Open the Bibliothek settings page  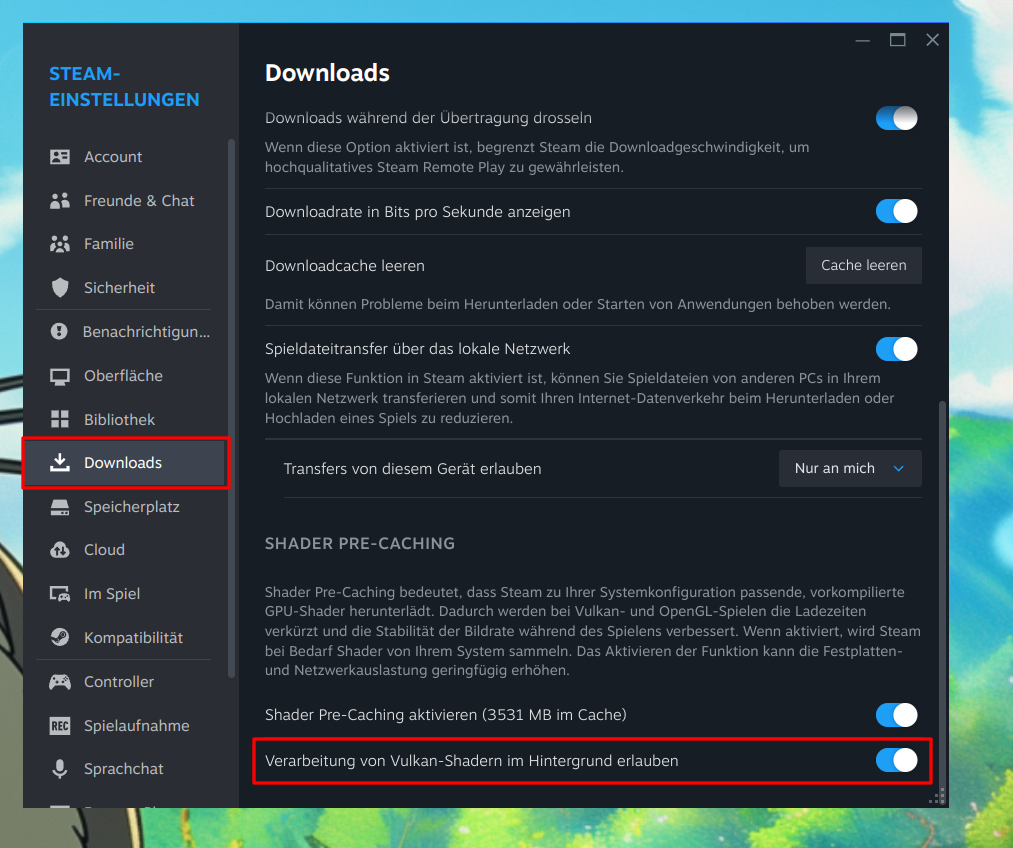tap(124, 419)
